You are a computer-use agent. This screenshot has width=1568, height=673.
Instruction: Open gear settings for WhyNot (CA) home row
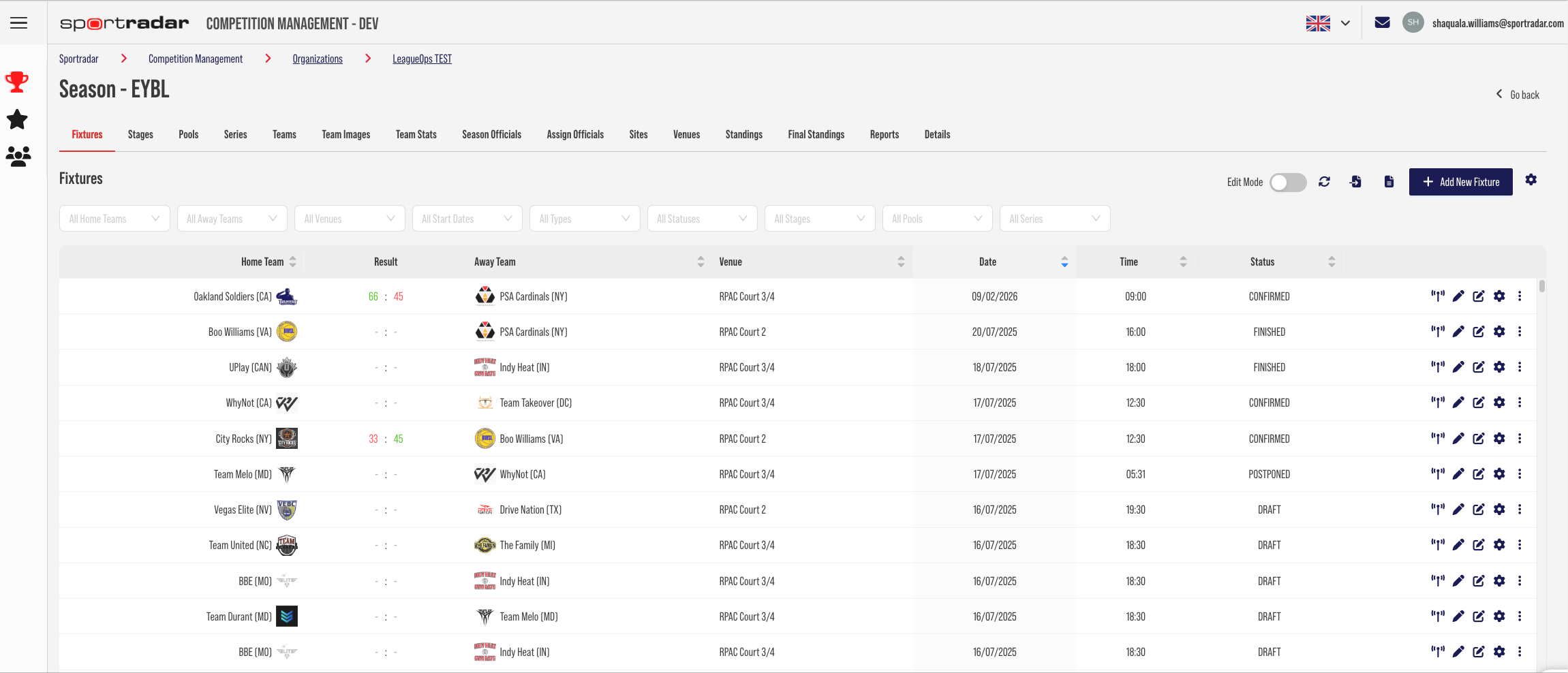pyautogui.click(x=1499, y=403)
